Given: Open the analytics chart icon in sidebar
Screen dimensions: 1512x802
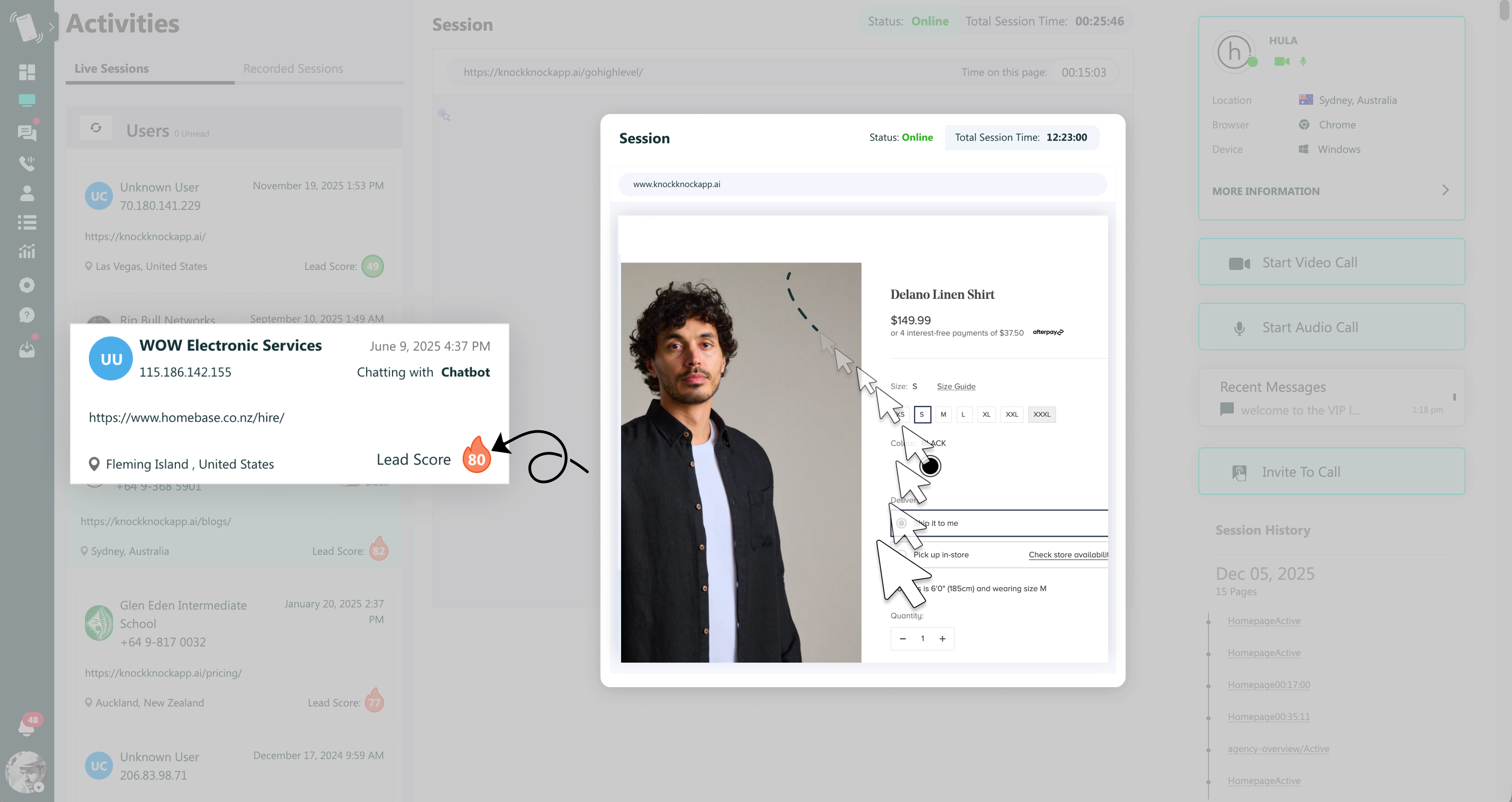Looking at the screenshot, I should [27, 252].
